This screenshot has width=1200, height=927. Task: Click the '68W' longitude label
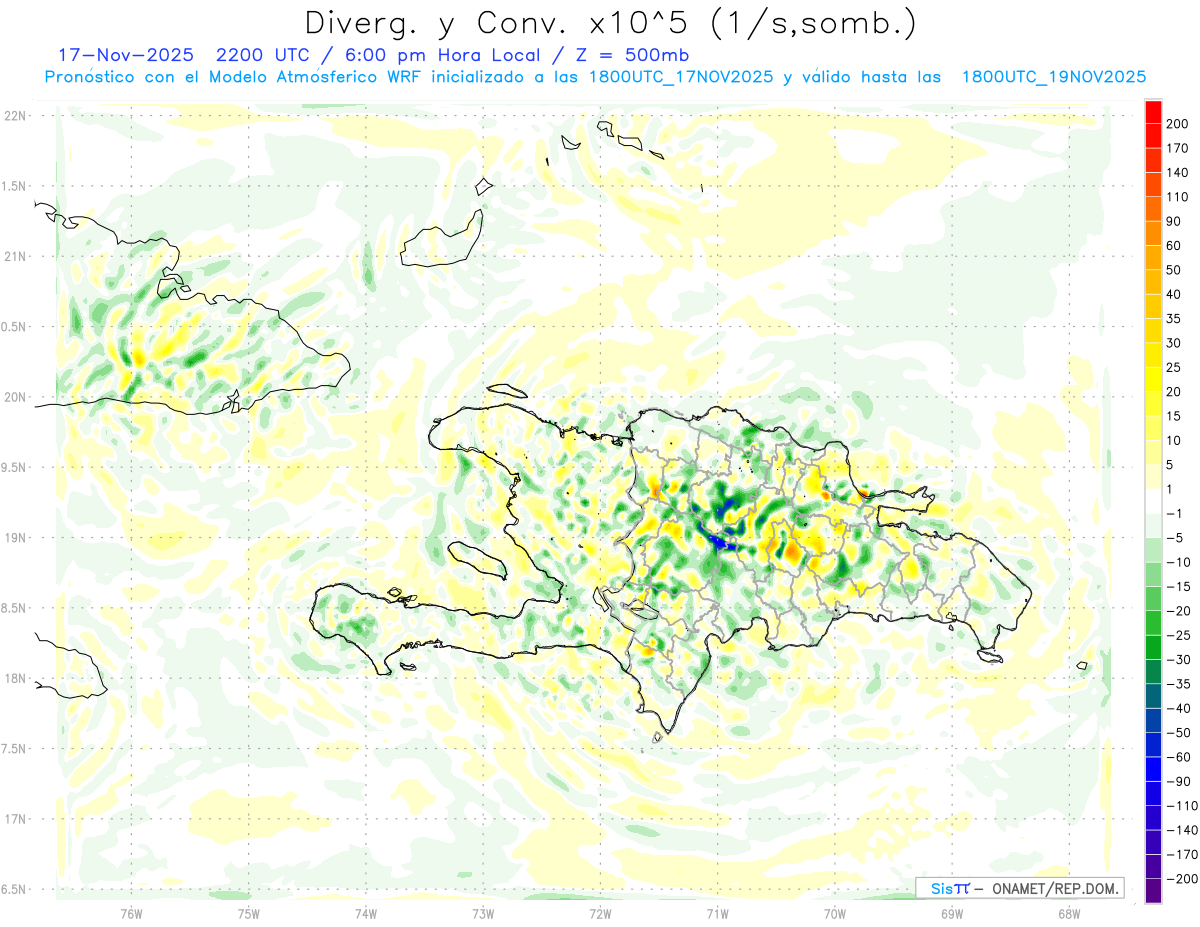[1069, 914]
